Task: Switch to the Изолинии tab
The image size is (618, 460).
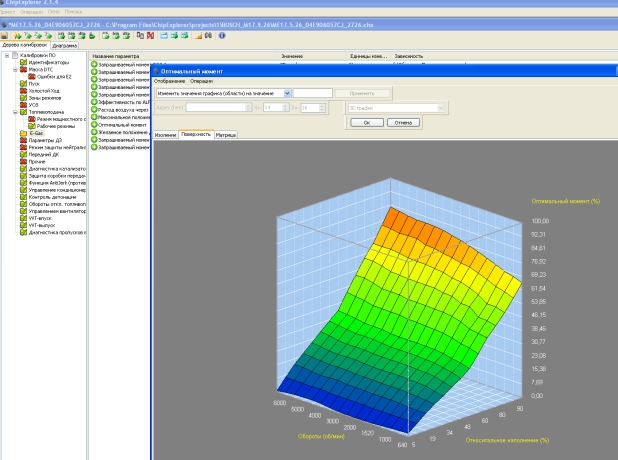Action: [x=166, y=133]
